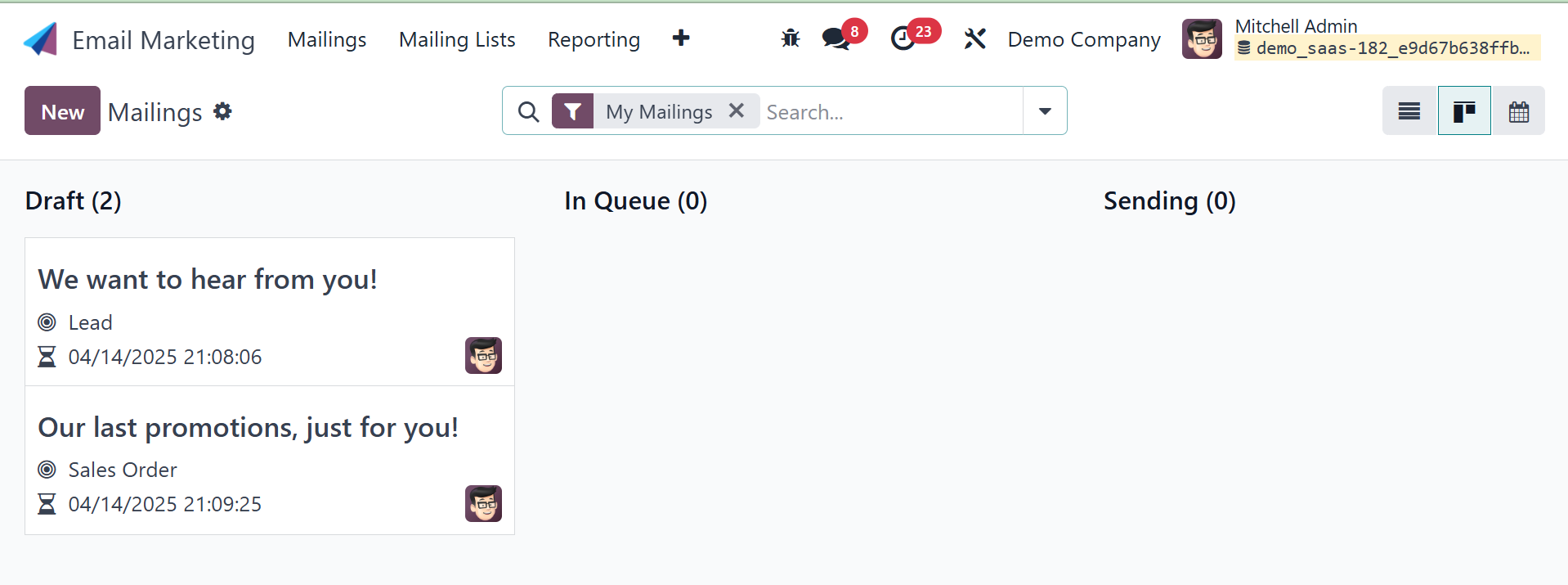Click the Search input field
The image size is (1568, 585).
tap(891, 111)
